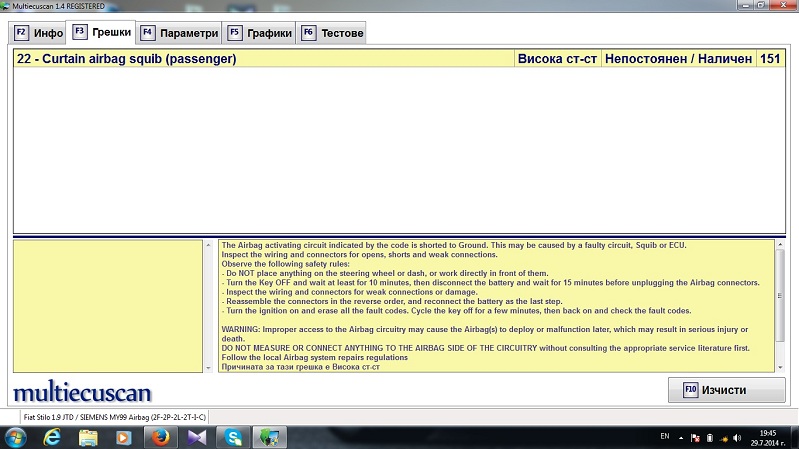799x449 pixels.
Task: Open the Графики tab
Action: point(260,33)
